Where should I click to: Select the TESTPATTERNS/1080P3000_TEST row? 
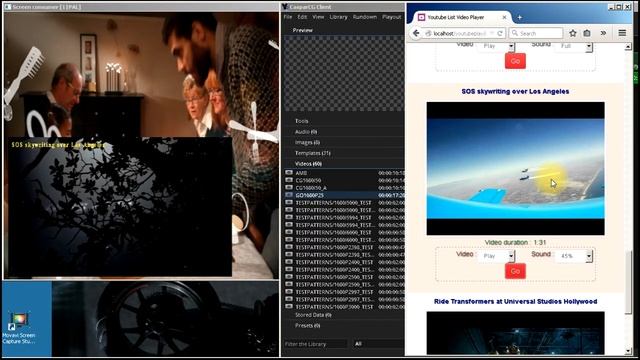[344, 307]
